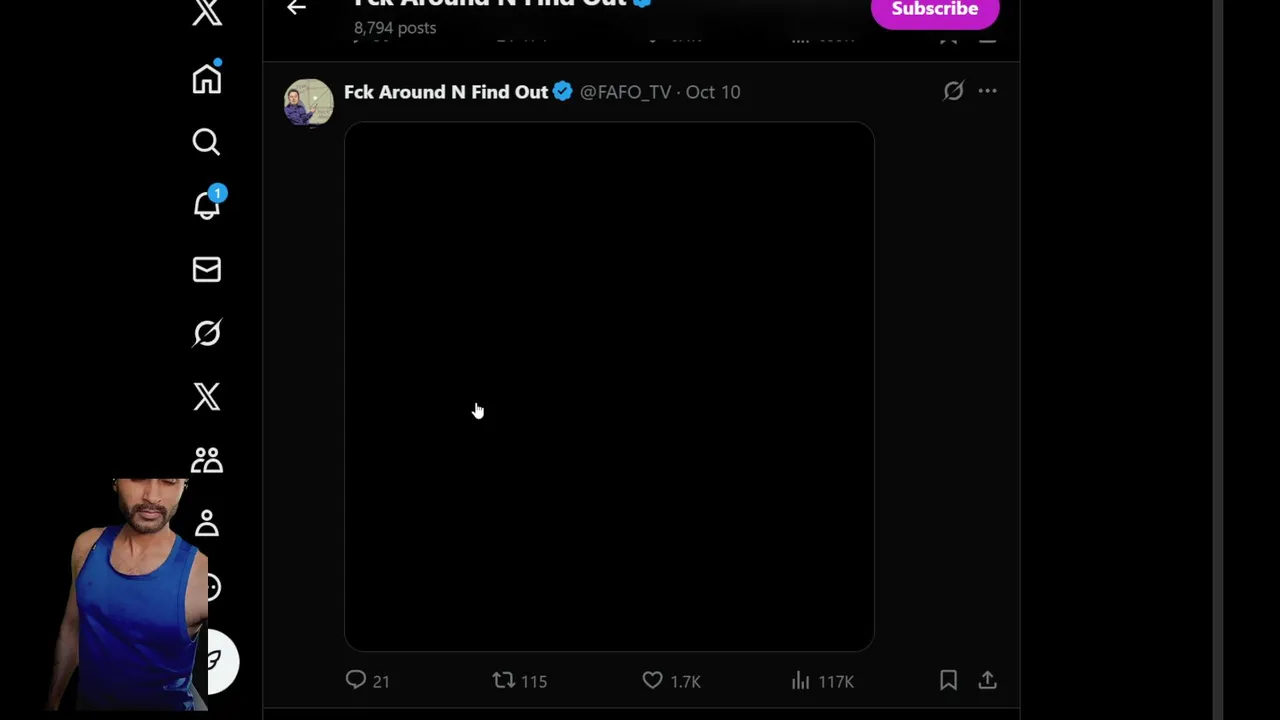
Task: Open the Notifications bell
Action: pos(206,206)
